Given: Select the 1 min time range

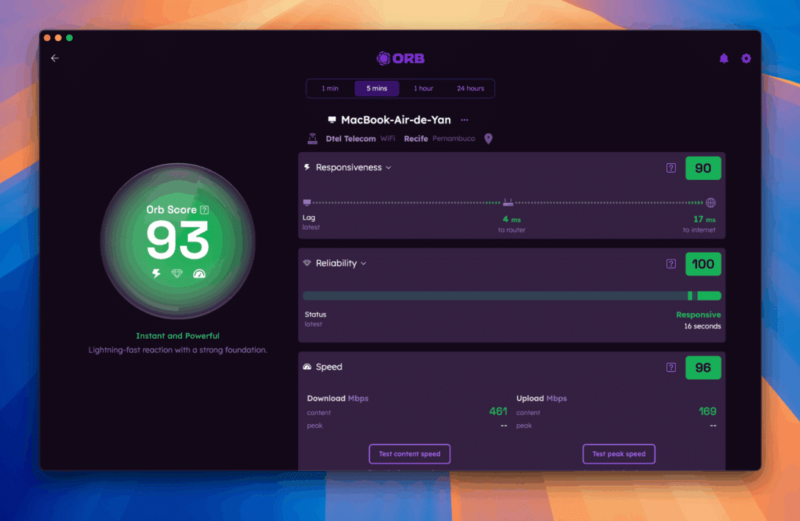Looking at the screenshot, I should pyautogui.click(x=330, y=88).
